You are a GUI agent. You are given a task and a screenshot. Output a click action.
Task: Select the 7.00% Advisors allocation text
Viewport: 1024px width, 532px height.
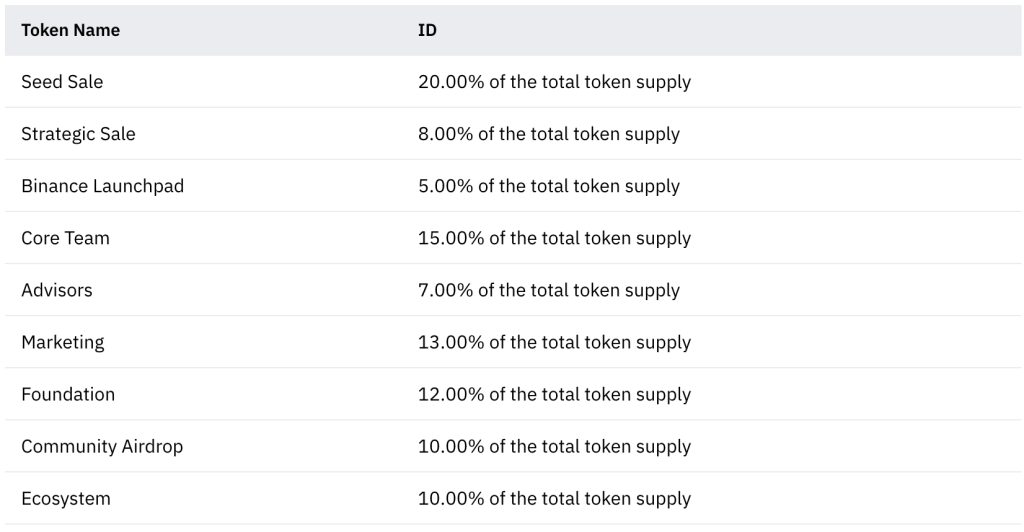click(549, 290)
